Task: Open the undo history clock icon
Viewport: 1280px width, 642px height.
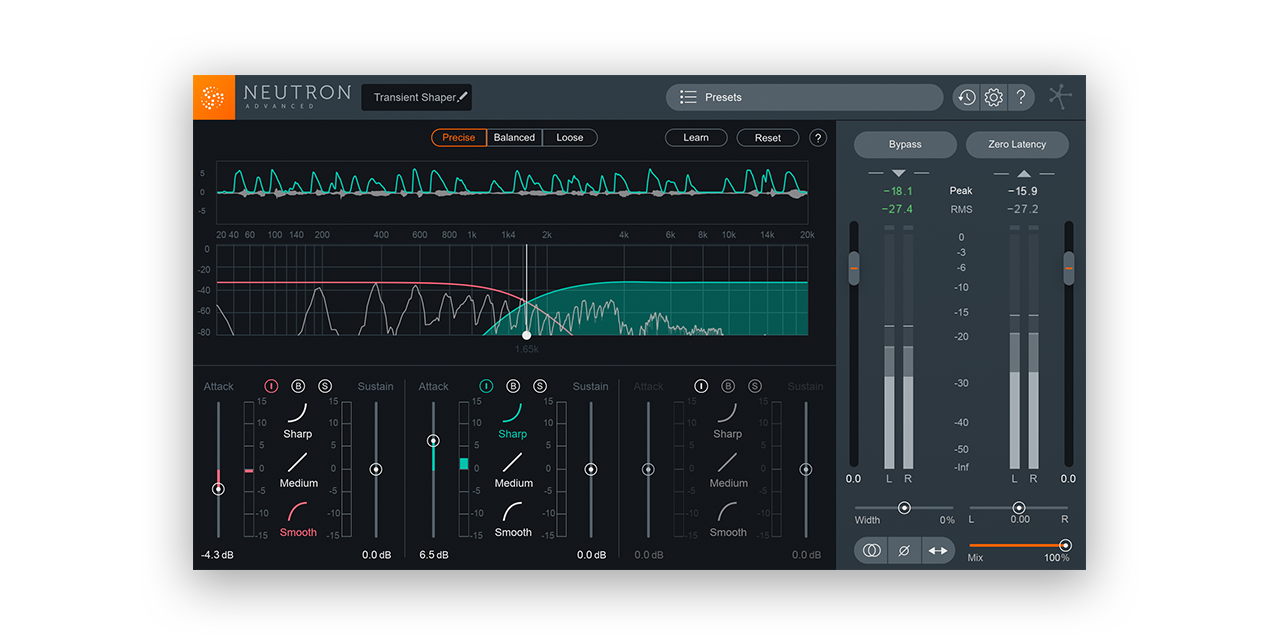Action: 966,97
